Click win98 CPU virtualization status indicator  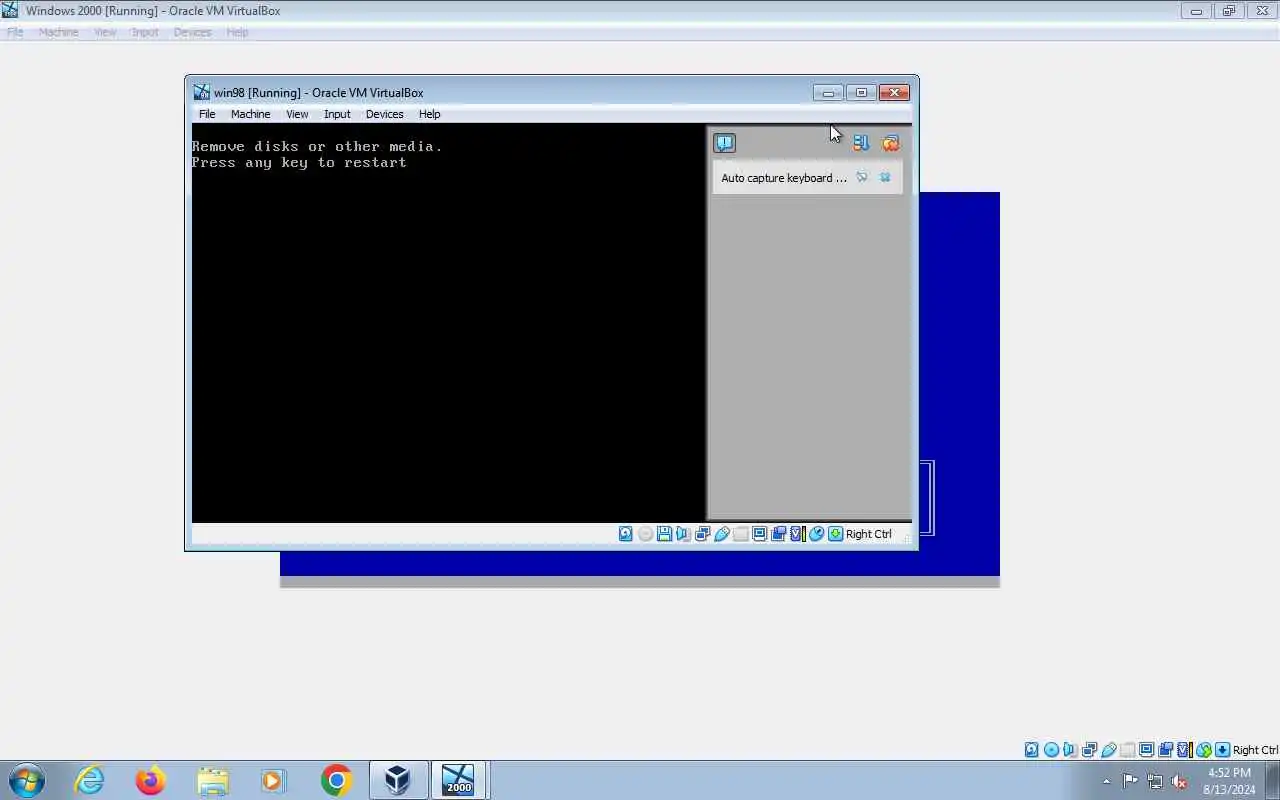coord(797,534)
